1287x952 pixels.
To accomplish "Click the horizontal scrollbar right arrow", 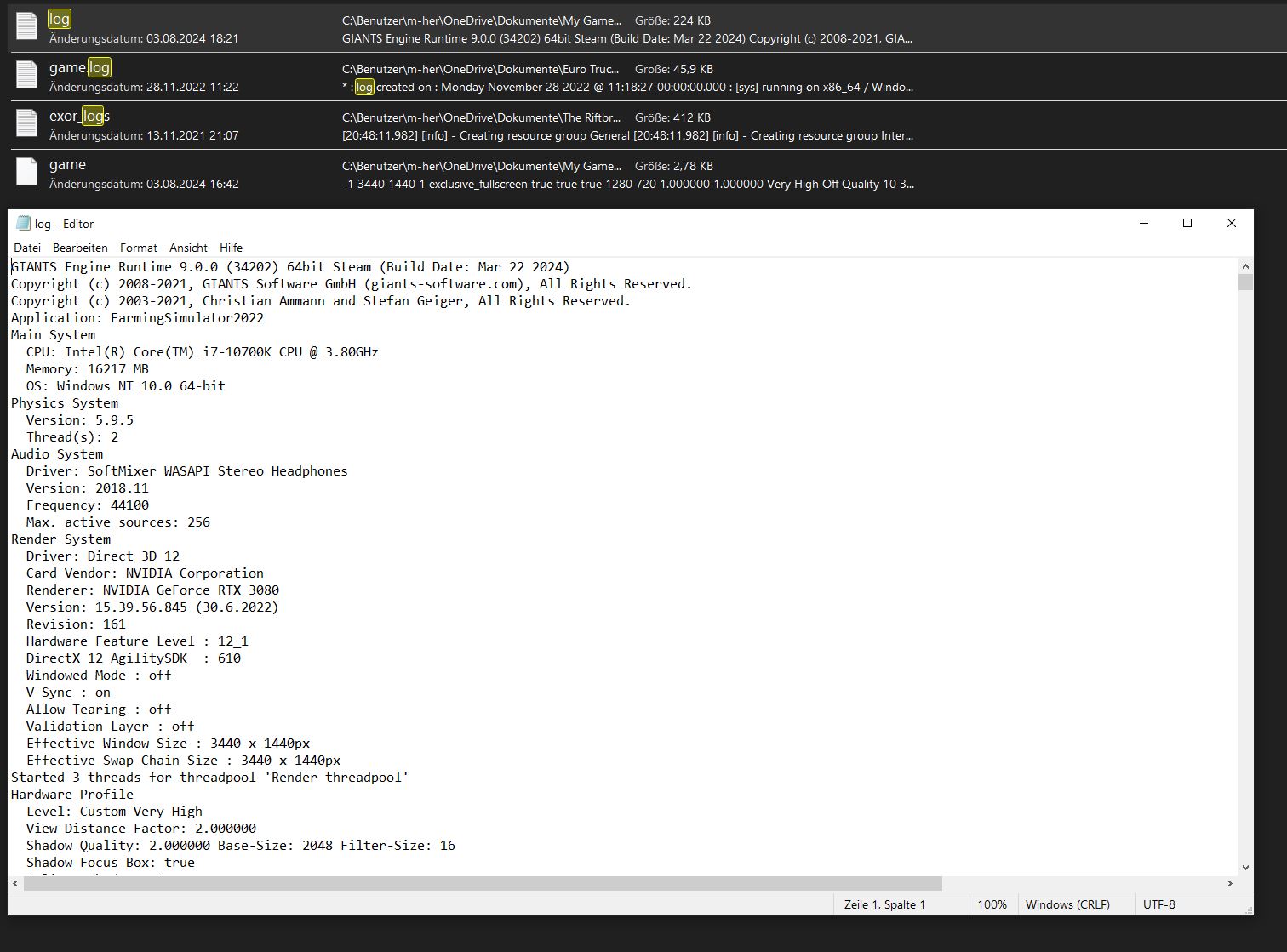I will click(1230, 883).
